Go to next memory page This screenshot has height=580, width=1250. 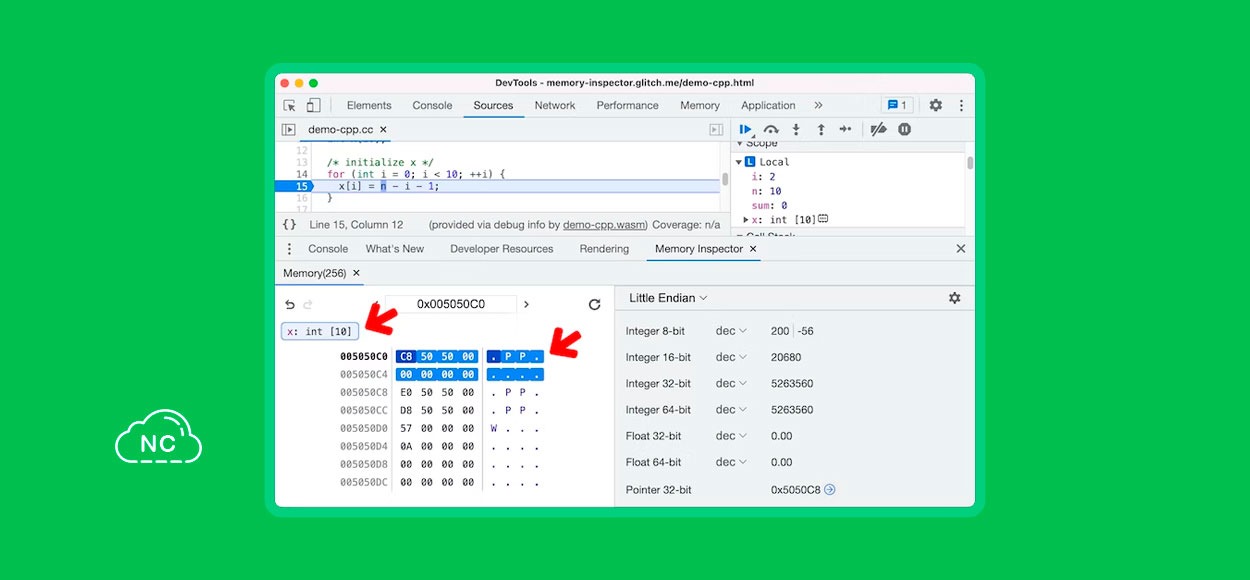click(x=527, y=304)
